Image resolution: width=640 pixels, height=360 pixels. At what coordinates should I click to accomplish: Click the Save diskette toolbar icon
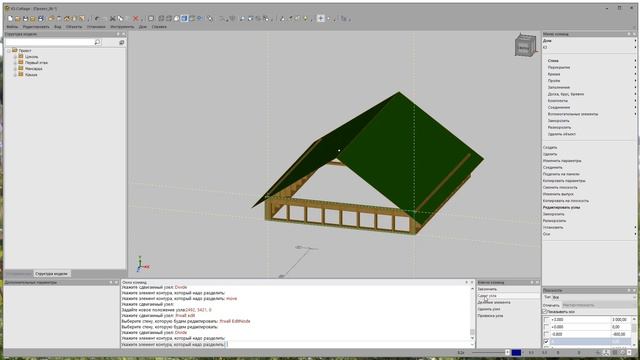[x=25, y=19]
